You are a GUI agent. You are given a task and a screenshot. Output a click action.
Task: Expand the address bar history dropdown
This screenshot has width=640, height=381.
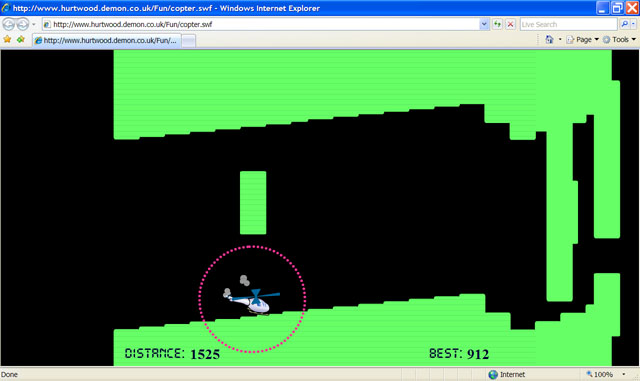point(484,25)
